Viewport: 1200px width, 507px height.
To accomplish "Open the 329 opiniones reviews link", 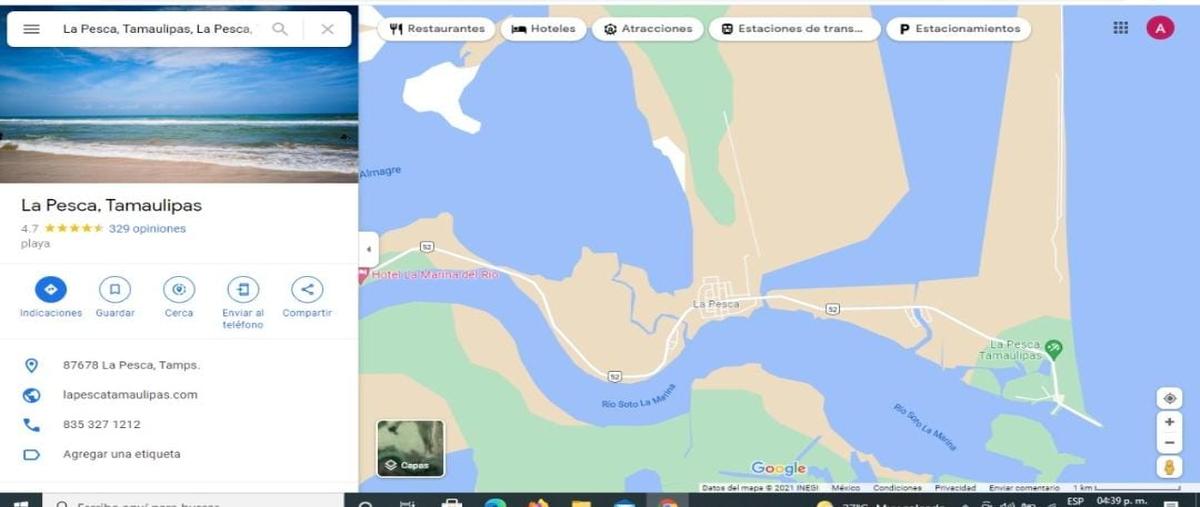I will (147, 229).
